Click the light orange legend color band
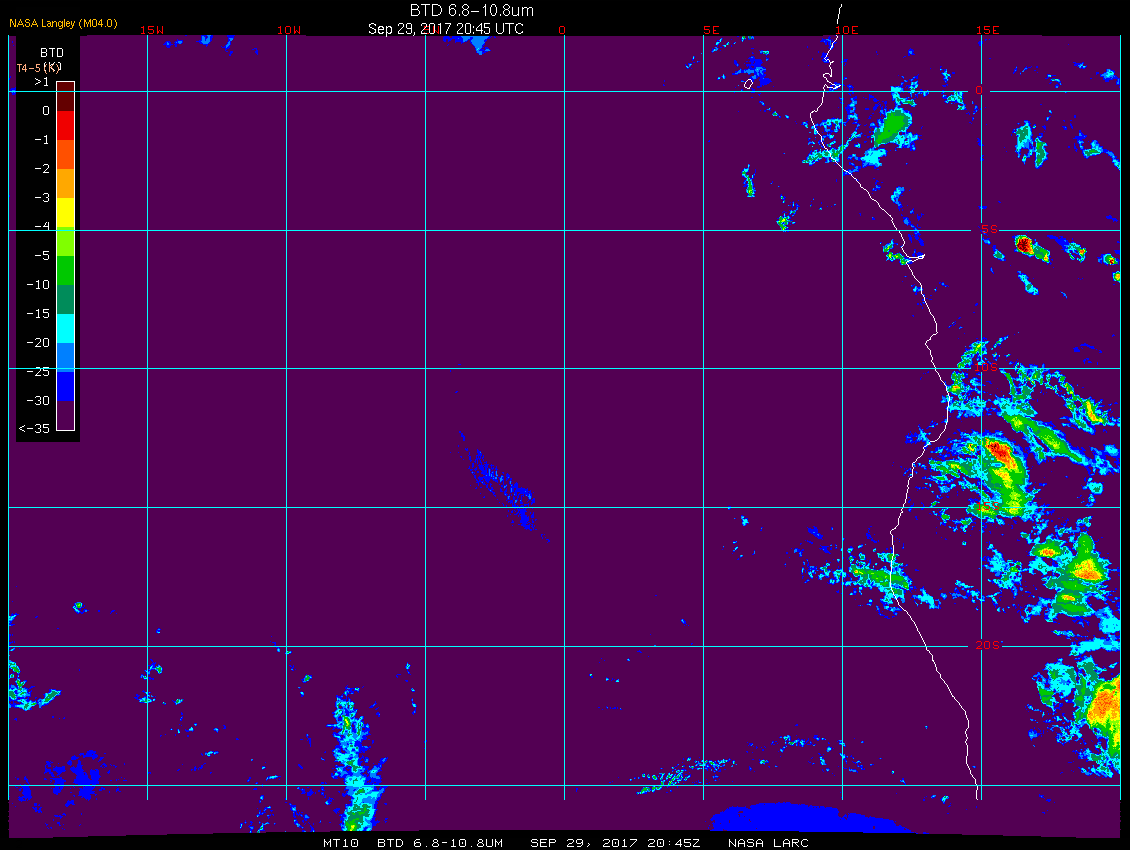 point(66,183)
